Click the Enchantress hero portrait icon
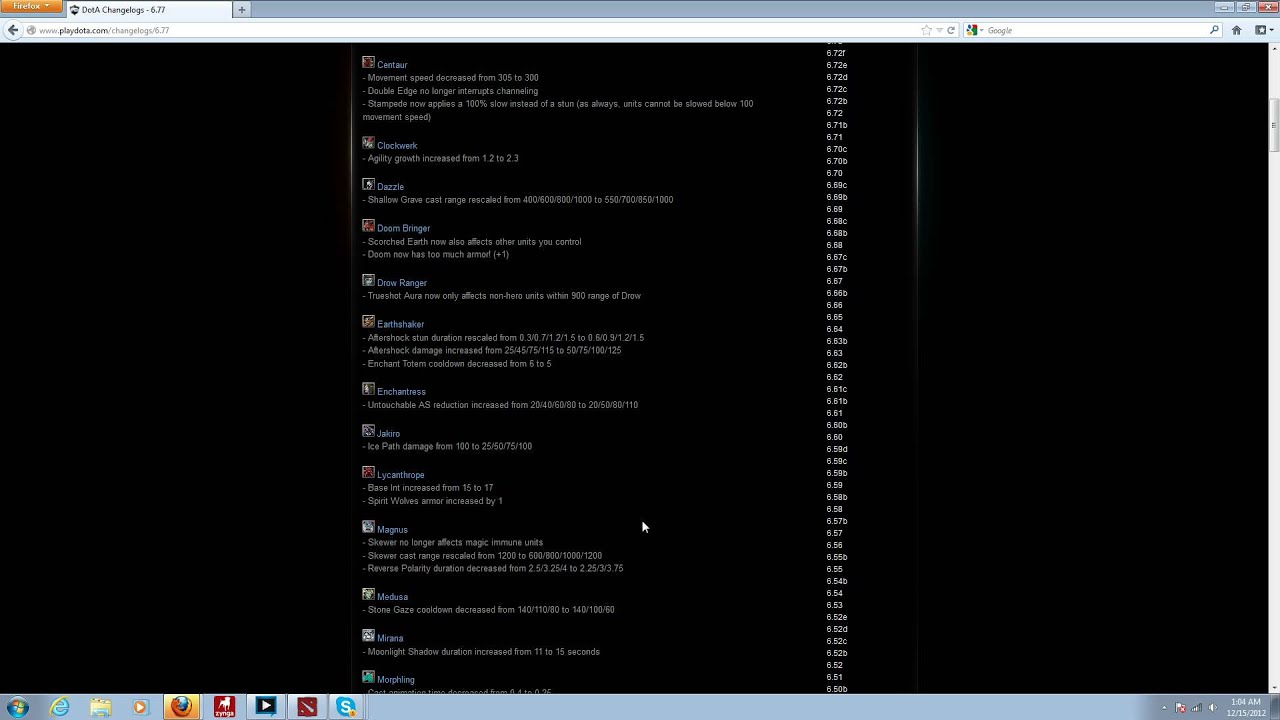This screenshot has width=1280, height=720. pyautogui.click(x=368, y=390)
